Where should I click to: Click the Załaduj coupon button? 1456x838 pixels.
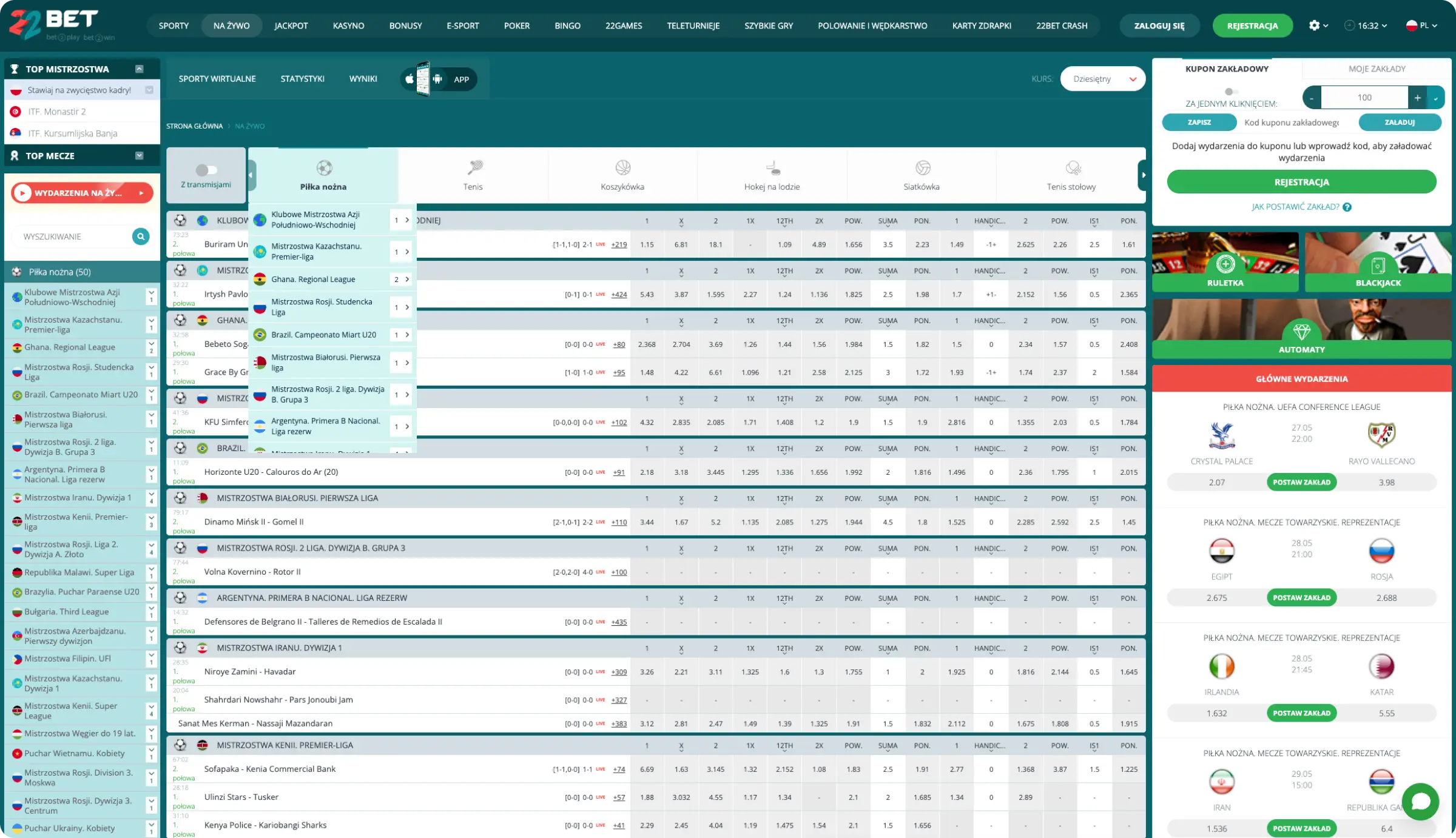(x=1400, y=122)
